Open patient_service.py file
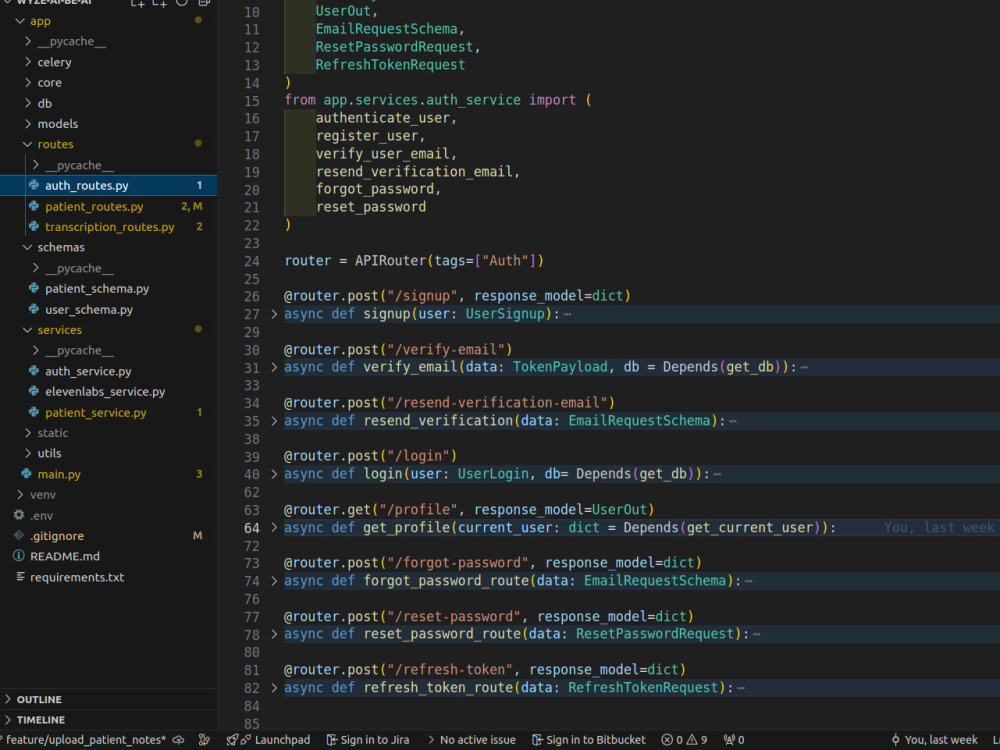The height and width of the screenshot is (750, 1000). [96, 413]
